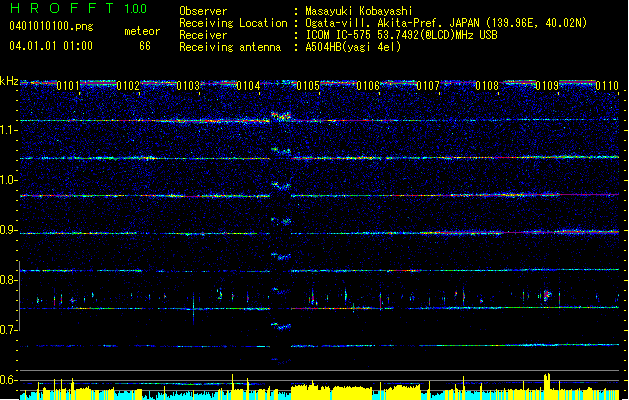Click the 0105 time marker
Image resolution: width=629 pixels, height=400 pixels.
coord(308,85)
